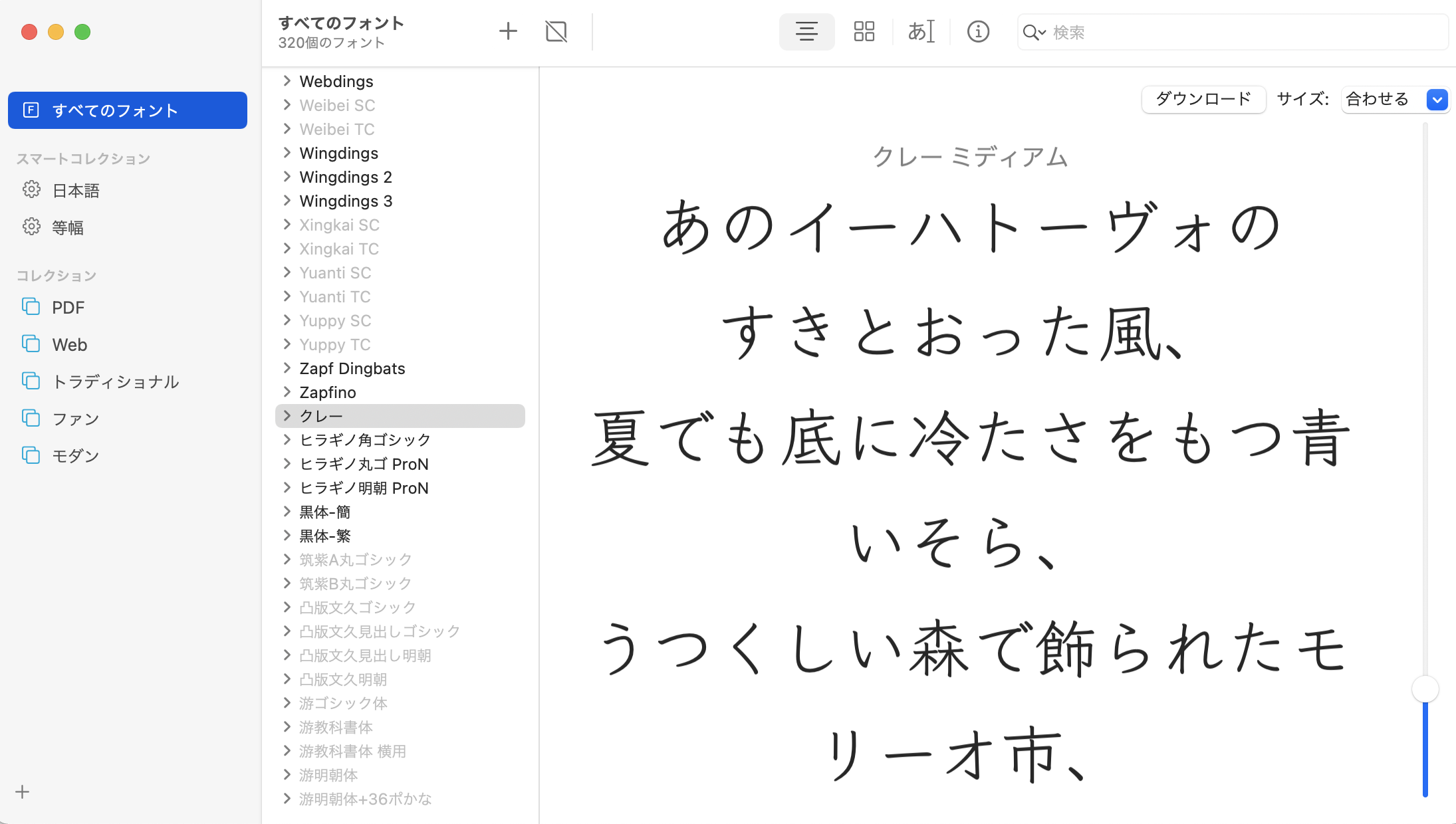
Task: Switch to sample text preview mode
Action: click(x=806, y=31)
